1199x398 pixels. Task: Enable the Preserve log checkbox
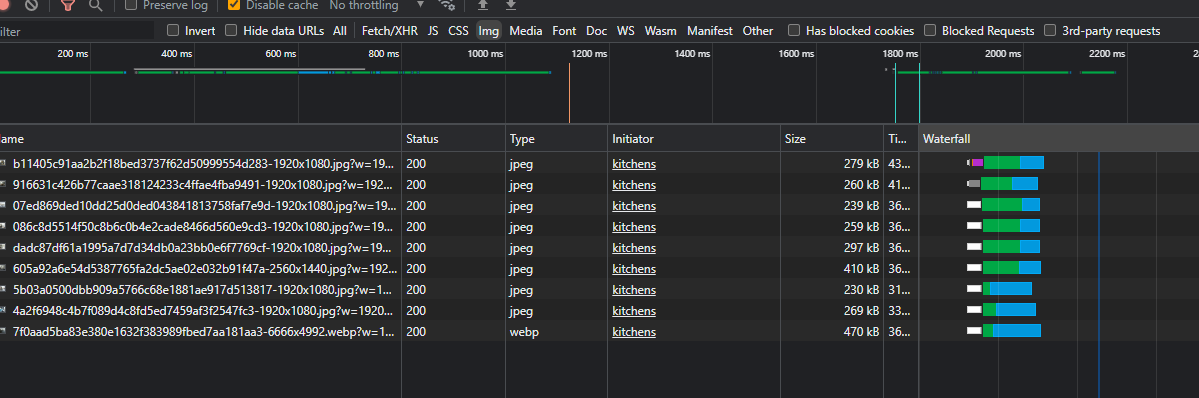click(x=131, y=5)
